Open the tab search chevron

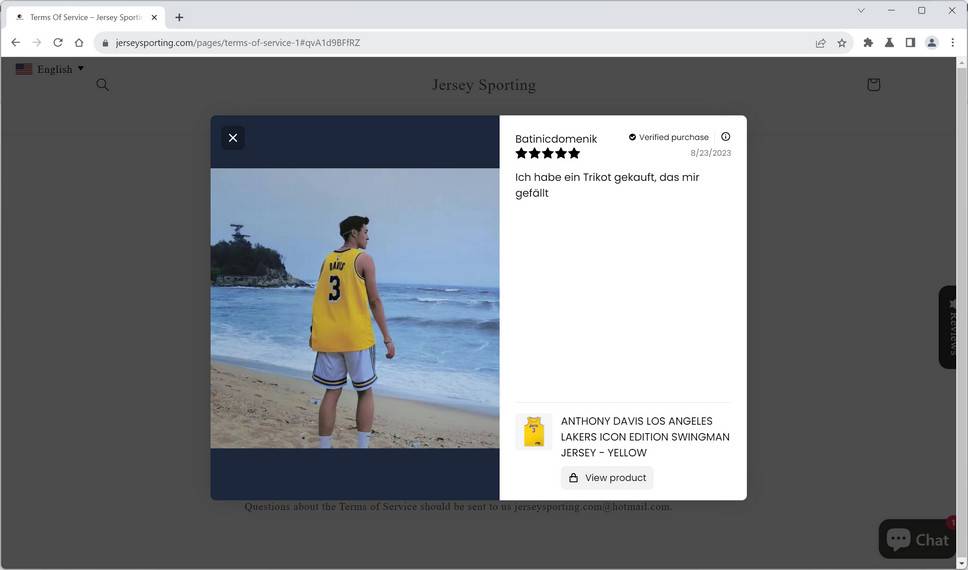pyautogui.click(x=861, y=10)
